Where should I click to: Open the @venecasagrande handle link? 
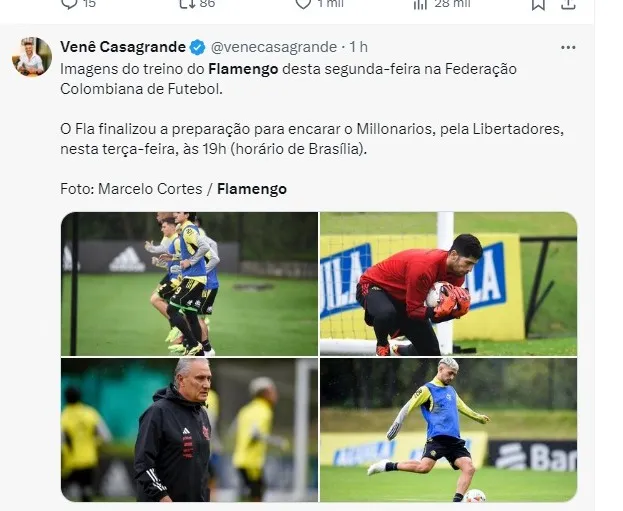pyautogui.click(x=274, y=47)
